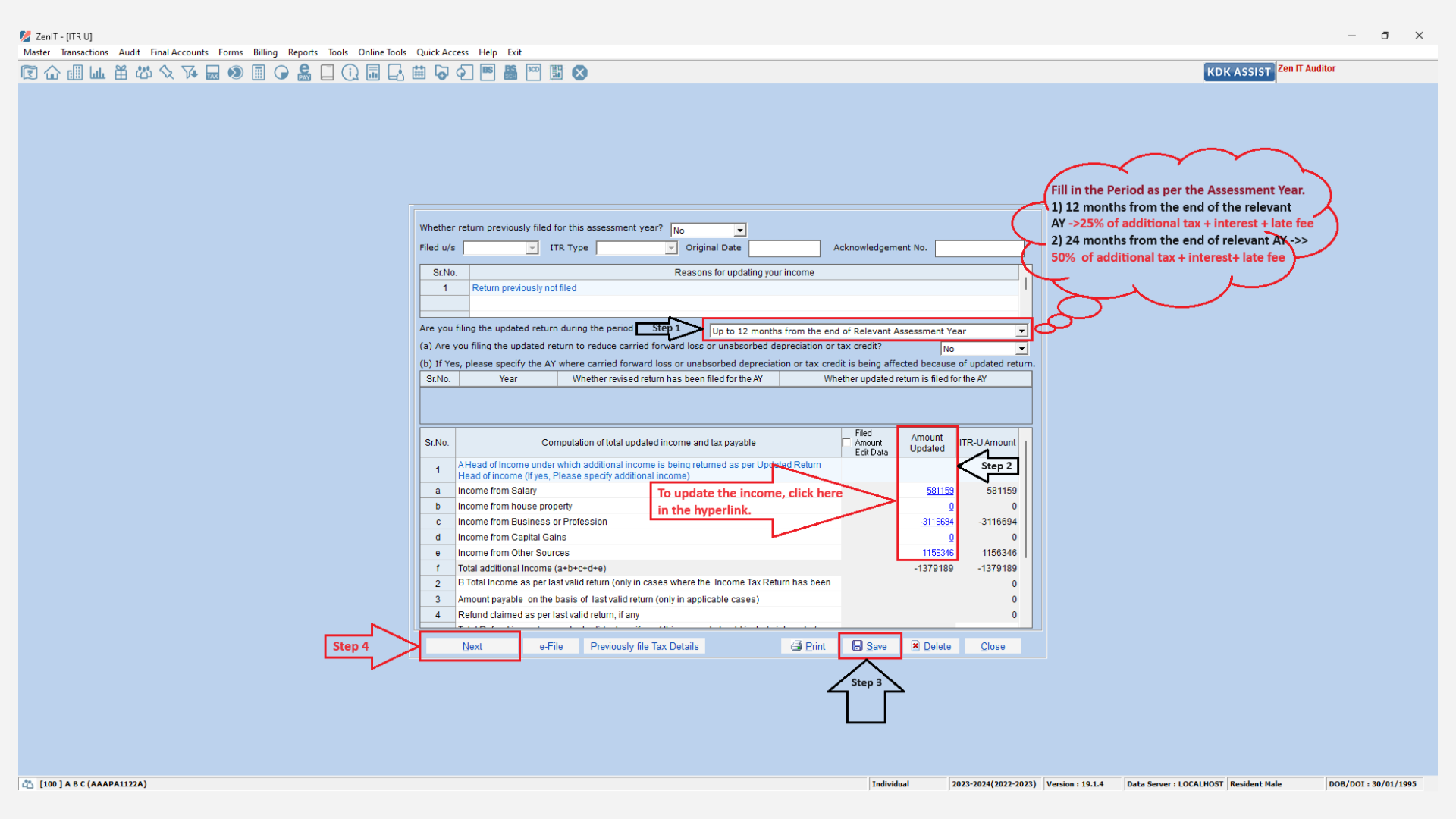Viewport: 1456px width, 819px height.
Task: Click the refresh document toolbar icon
Action: [465, 73]
